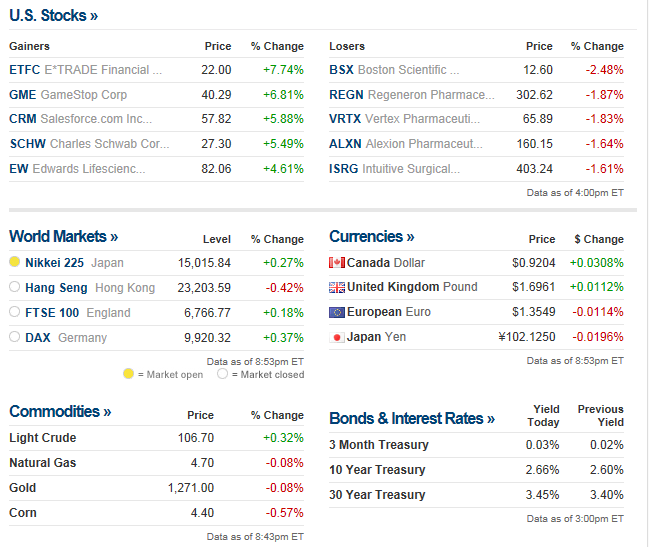Click Gold price 1,271.00

click(191, 488)
